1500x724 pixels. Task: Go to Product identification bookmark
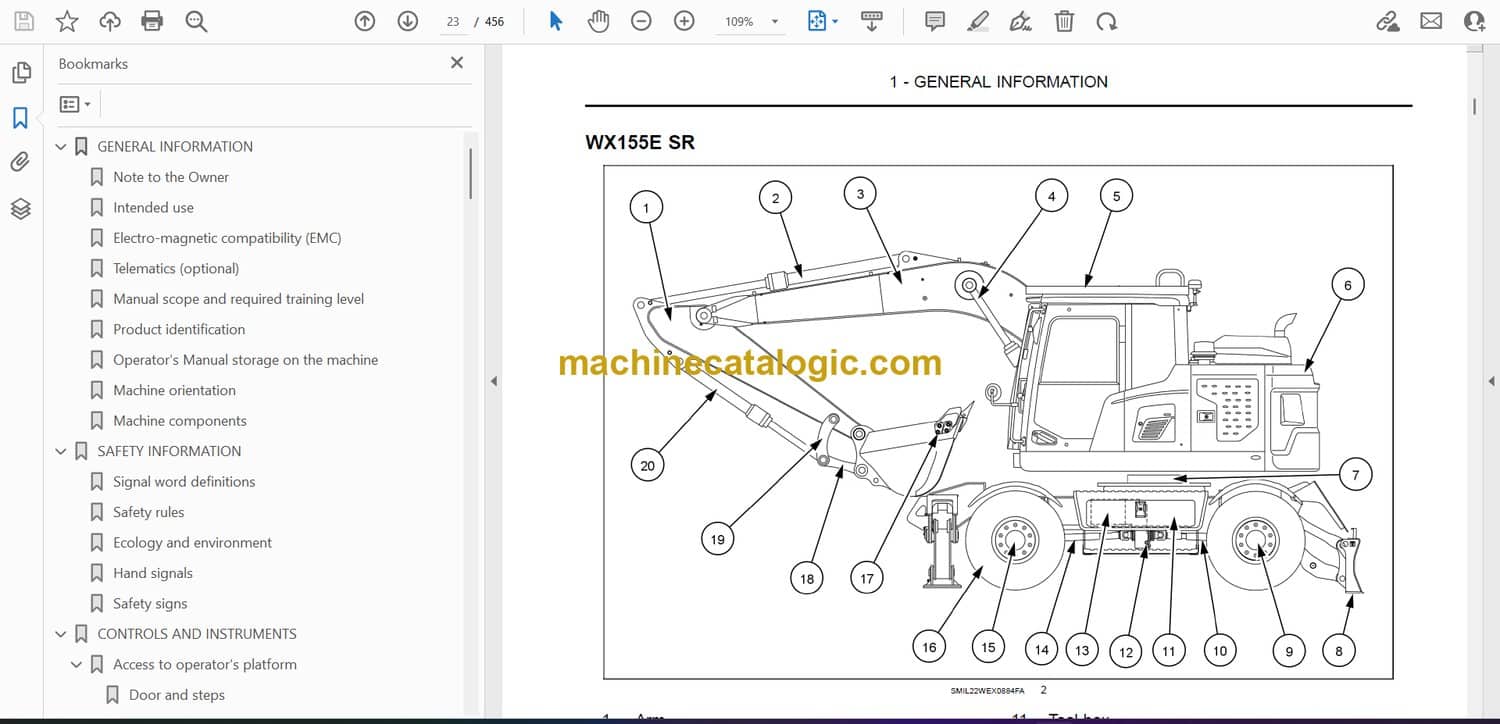(179, 329)
